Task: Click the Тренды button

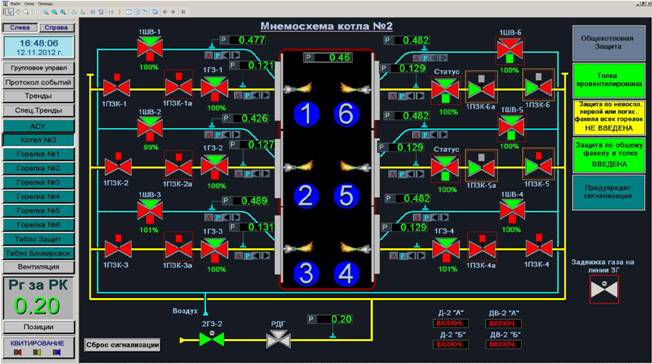Action: (x=38, y=96)
